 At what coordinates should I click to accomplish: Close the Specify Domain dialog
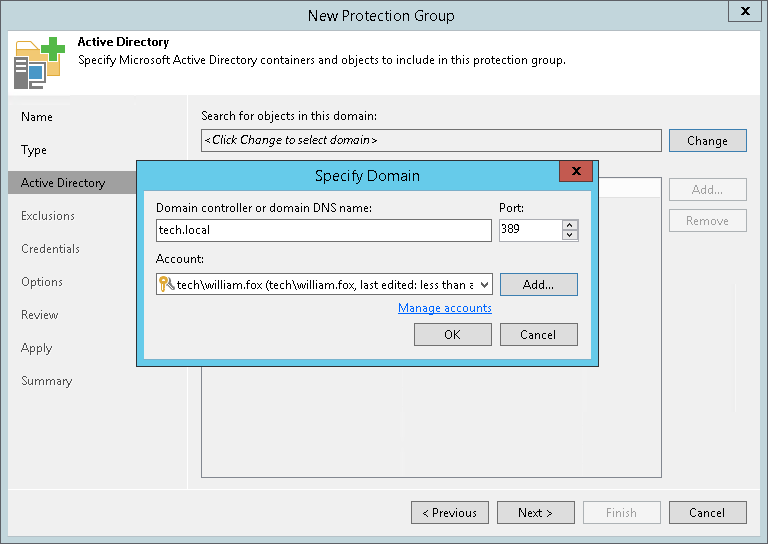574,174
